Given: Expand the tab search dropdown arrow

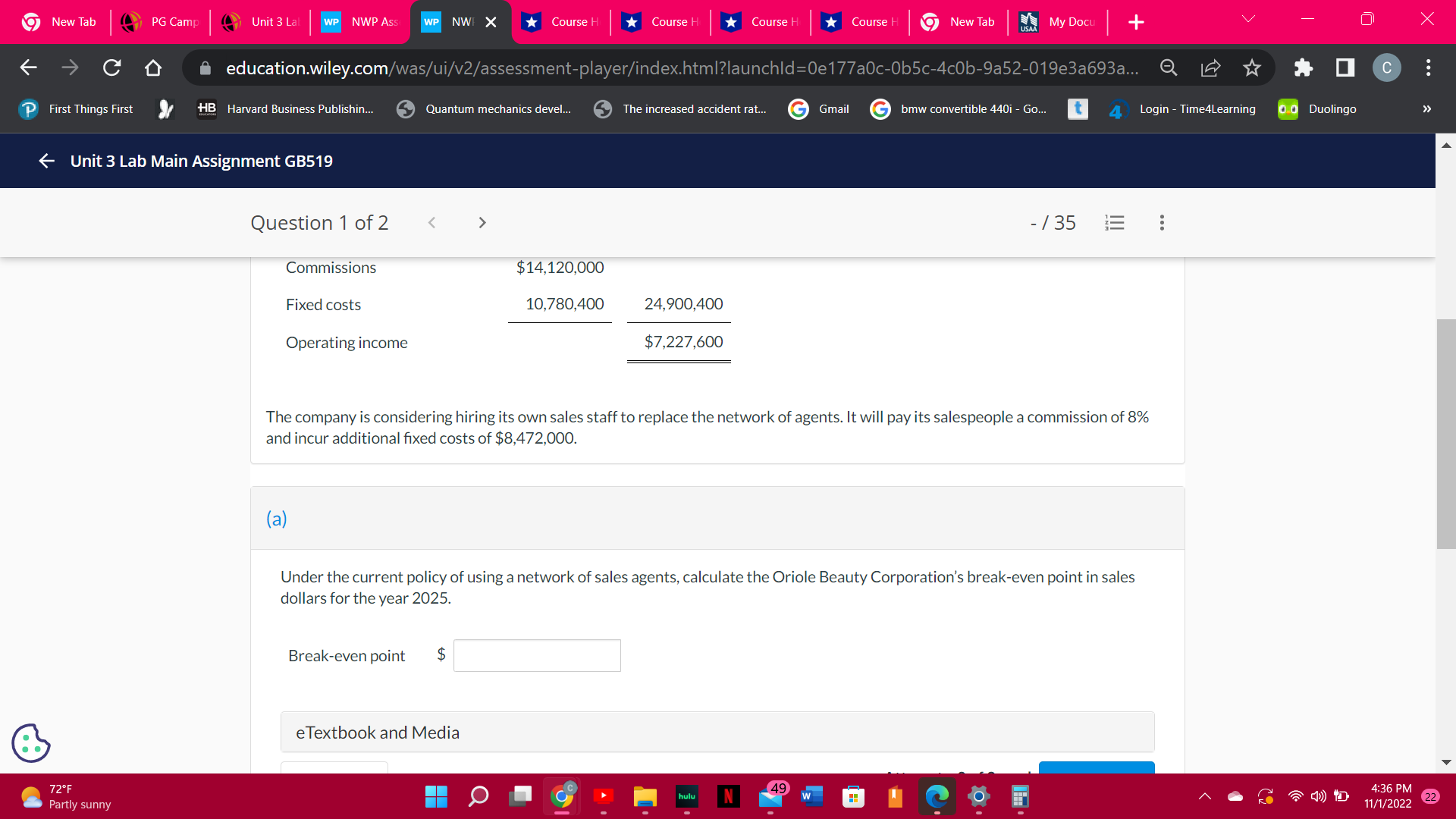Looking at the screenshot, I should [x=1248, y=20].
